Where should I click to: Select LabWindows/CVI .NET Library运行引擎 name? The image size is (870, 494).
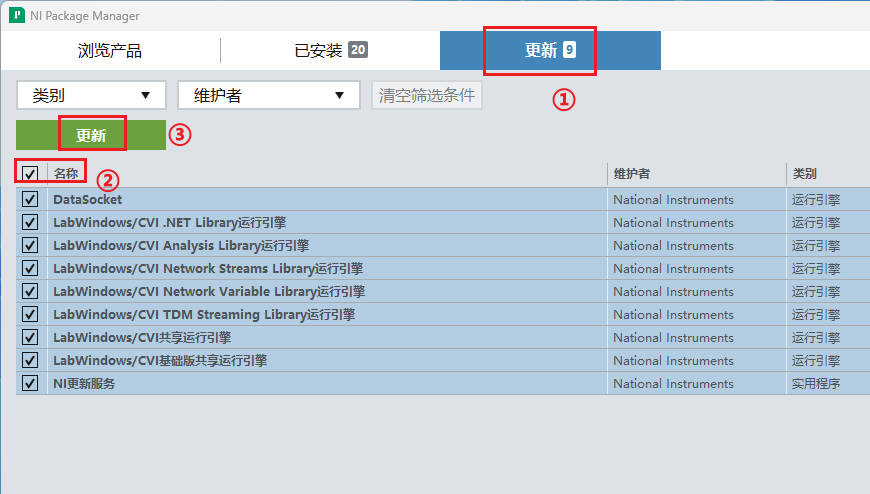click(x=170, y=223)
